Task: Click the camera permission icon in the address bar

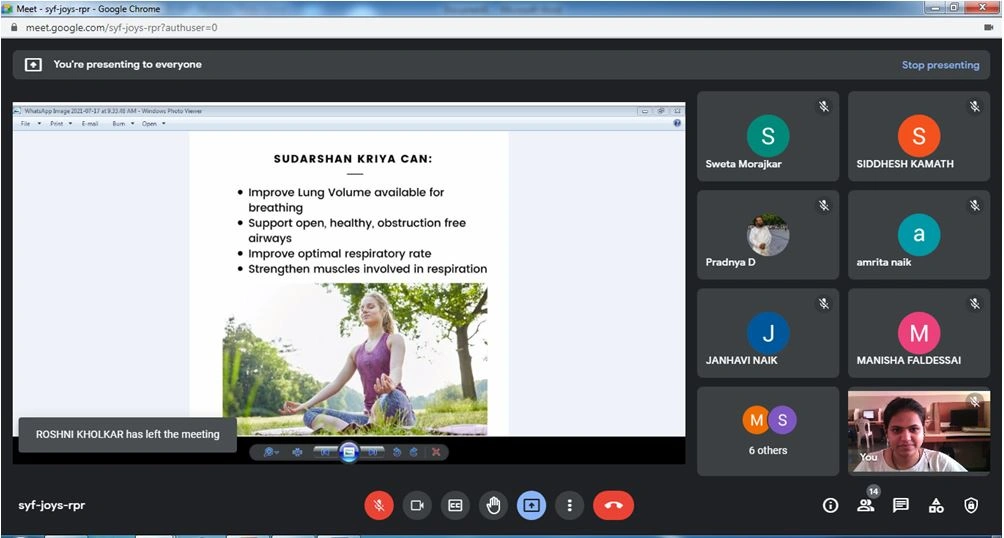Action: pos(989,28)
